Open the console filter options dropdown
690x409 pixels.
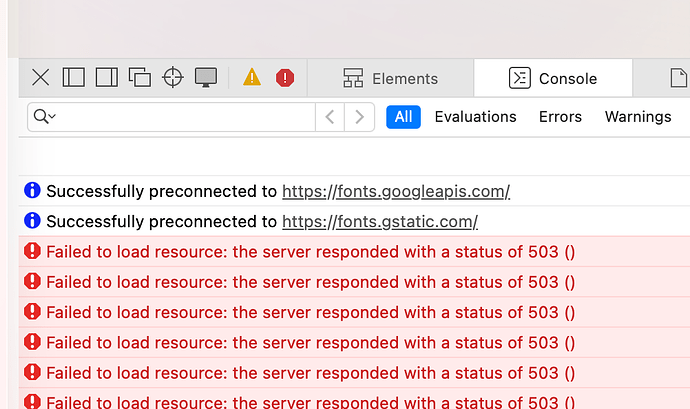coord(45,117)
